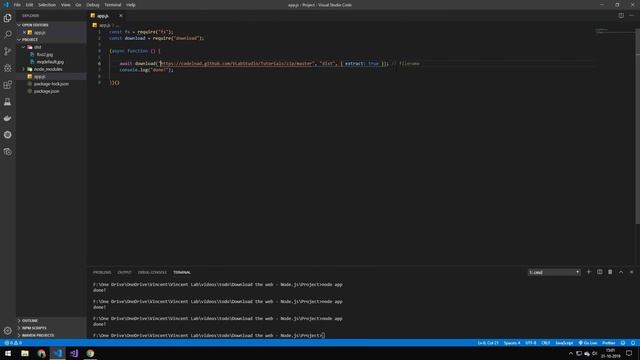Expand the NPM Scripts section
The width and height of the screenshot is (640, 360).
pyautogui.click(x=19, y=328)
